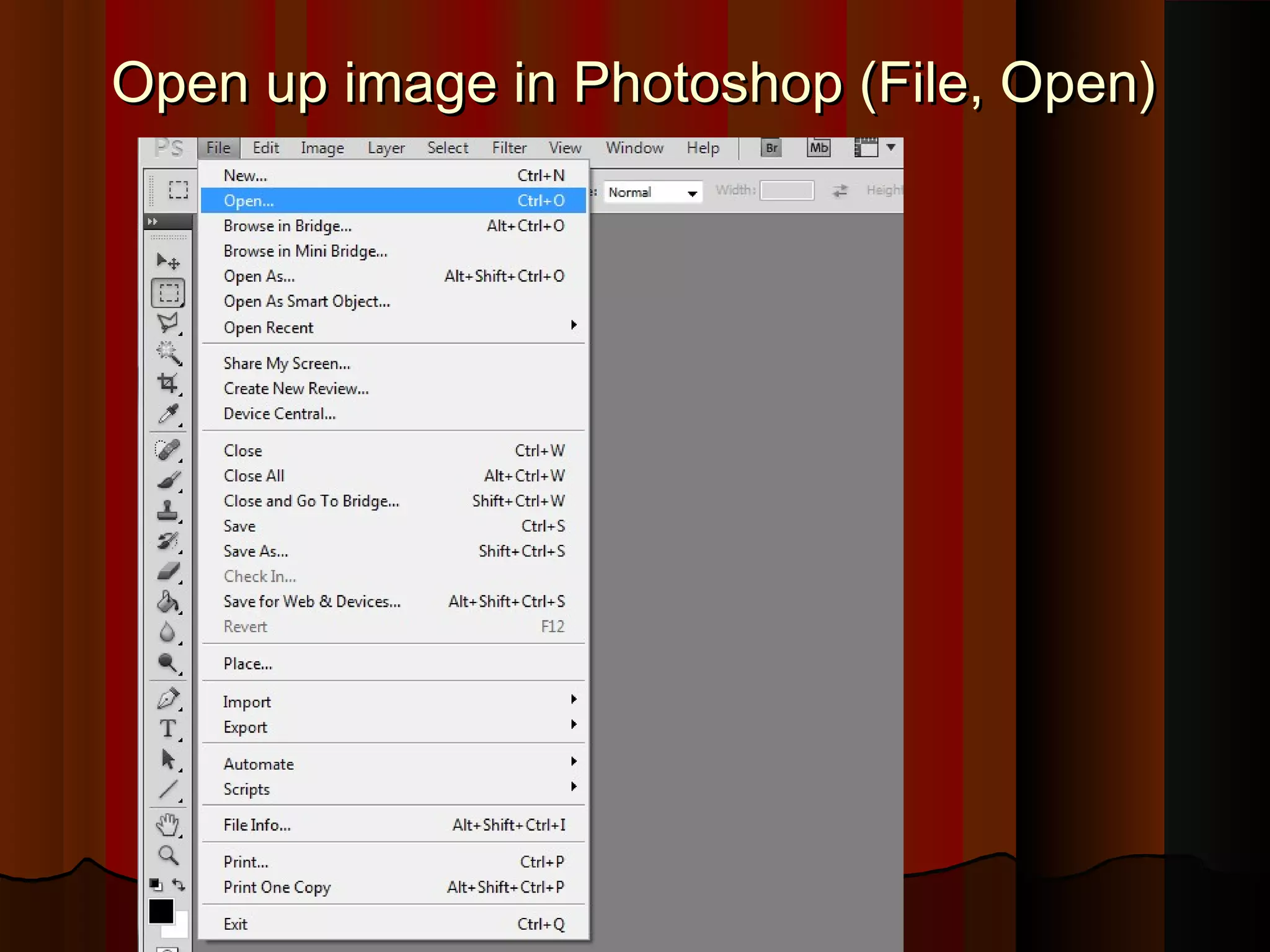
Task: Expand the Import submenu
Action: 393,702
